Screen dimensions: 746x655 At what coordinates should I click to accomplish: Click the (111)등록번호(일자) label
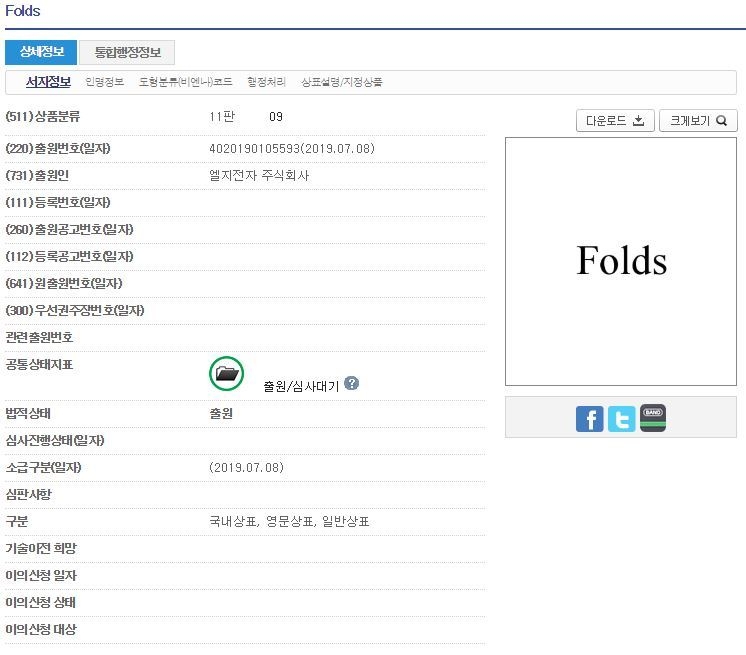[x=58, y=203]
